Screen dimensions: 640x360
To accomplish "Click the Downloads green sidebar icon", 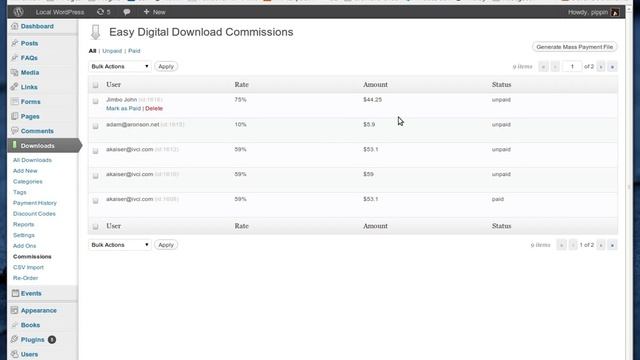I will coord(15,145).
